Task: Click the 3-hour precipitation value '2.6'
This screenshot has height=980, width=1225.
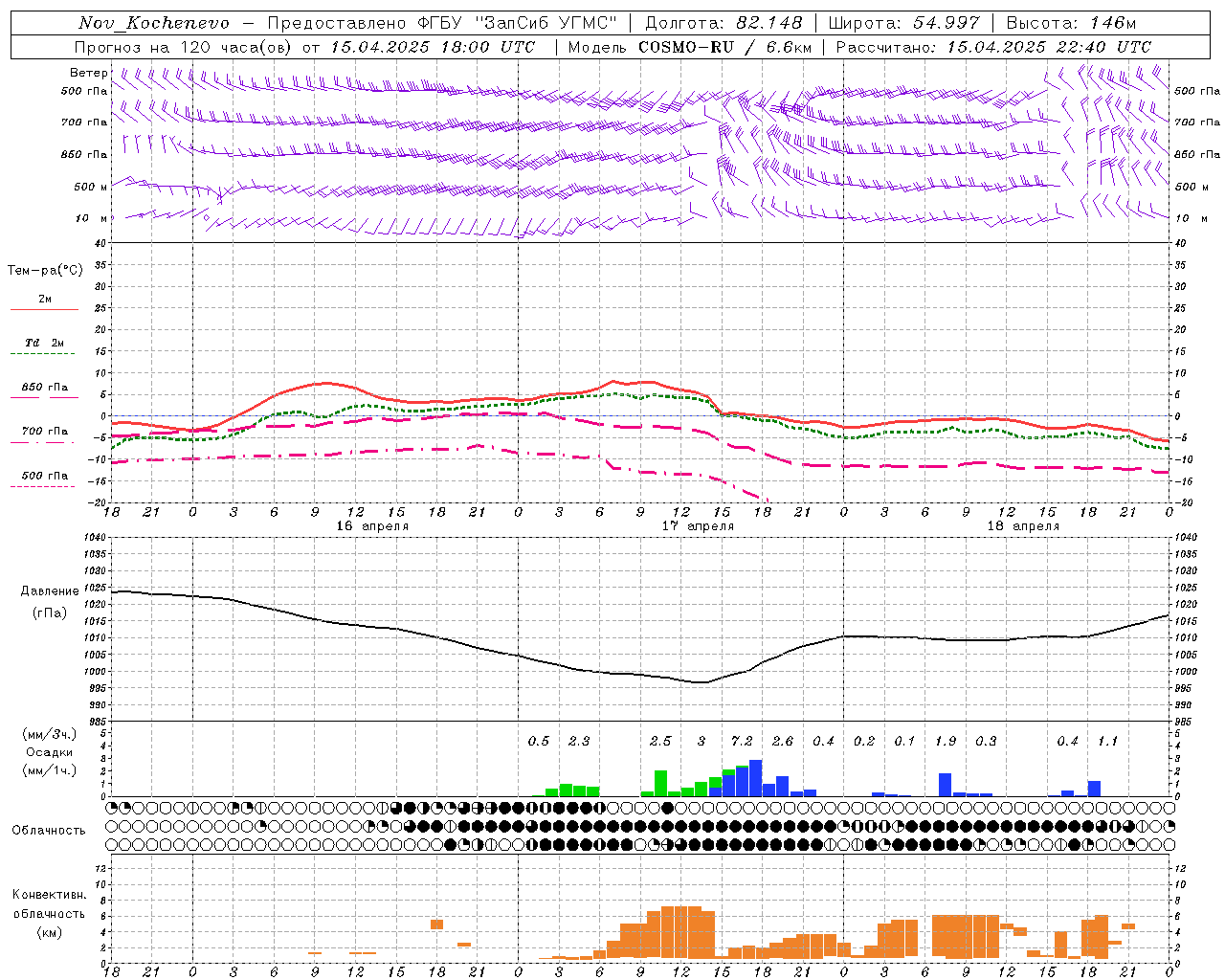Action: (x=783, y=742)
